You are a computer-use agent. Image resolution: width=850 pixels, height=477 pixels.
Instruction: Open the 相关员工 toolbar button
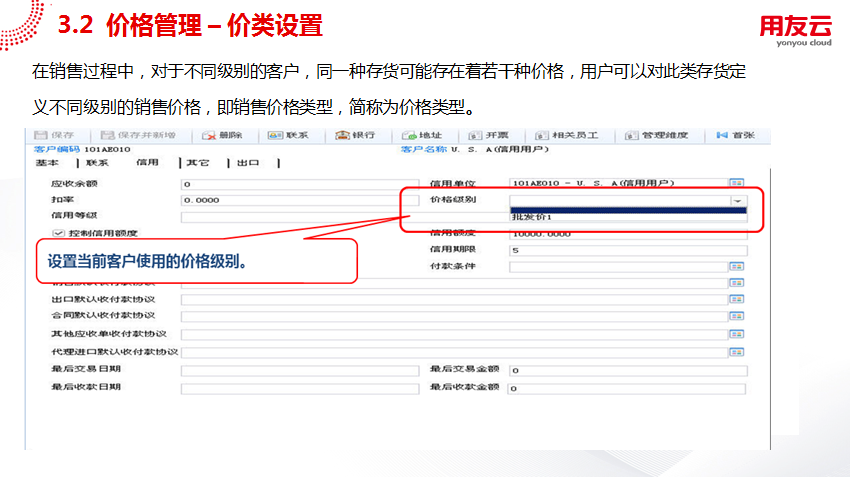(566, 135)
